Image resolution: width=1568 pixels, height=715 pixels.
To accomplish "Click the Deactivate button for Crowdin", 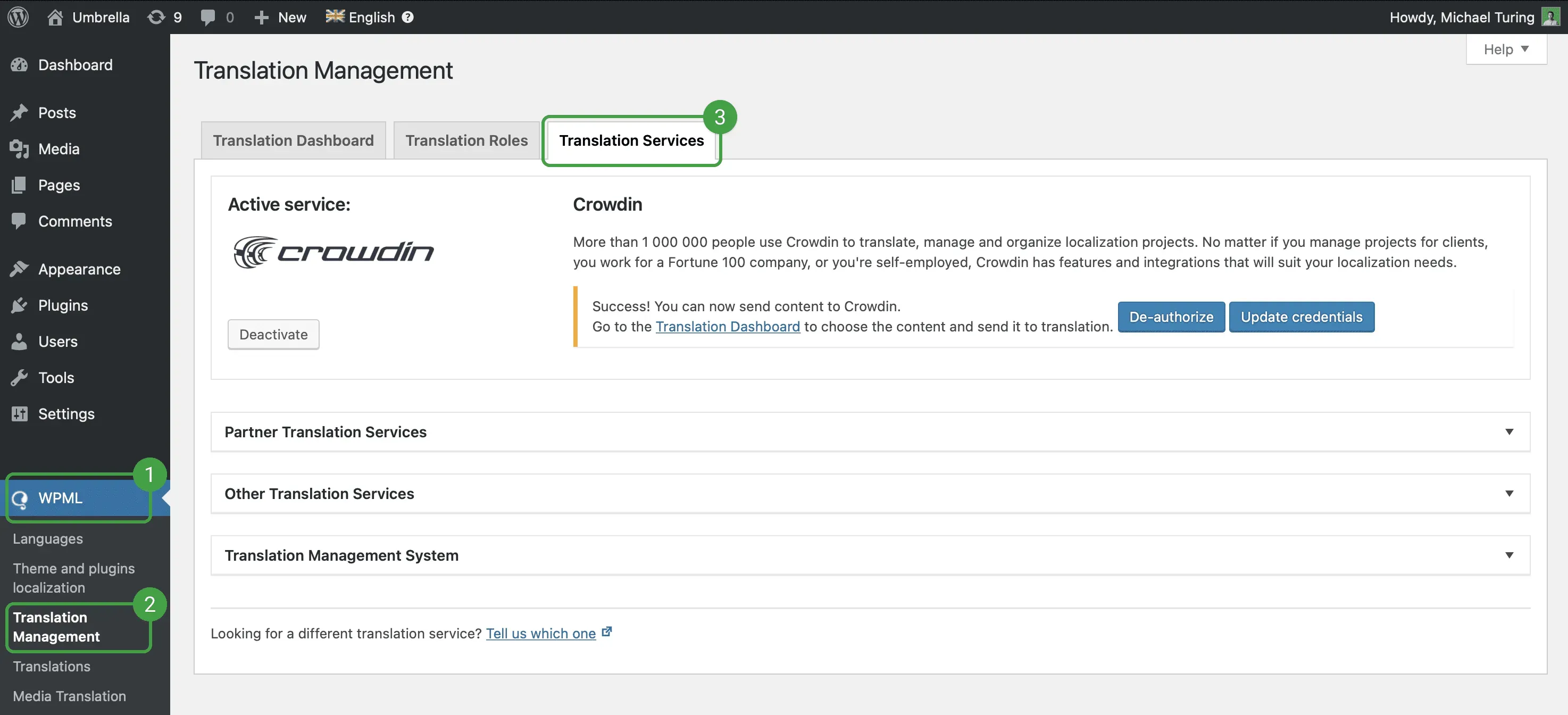I will point(273,334).
